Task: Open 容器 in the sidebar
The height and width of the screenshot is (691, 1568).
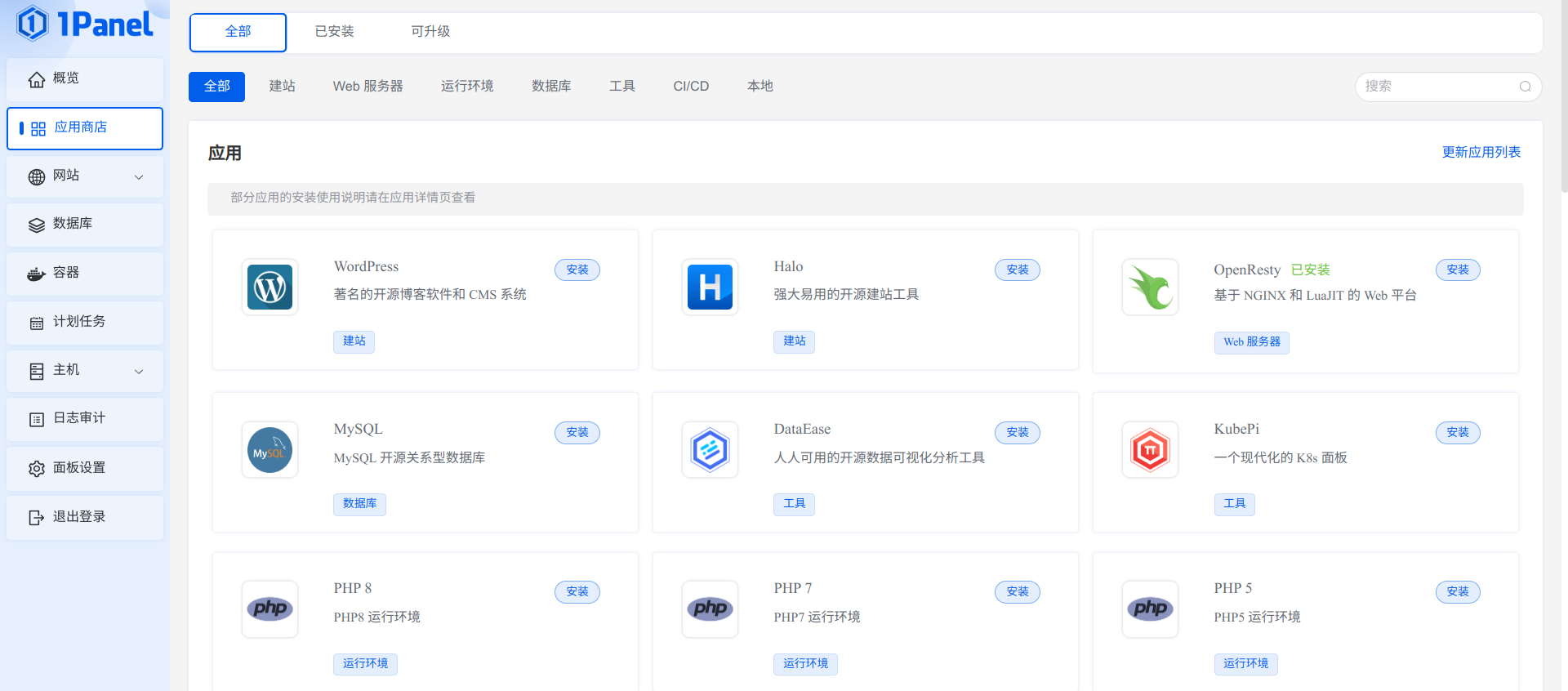Action: (x=85, y=274)
